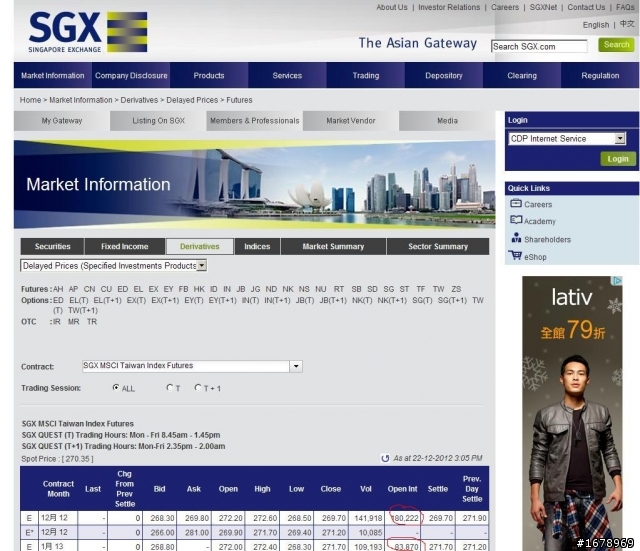Select the T+1 trading session radio button
The width and height of the screenshot is (640, 551).
[x=198, y=387]
